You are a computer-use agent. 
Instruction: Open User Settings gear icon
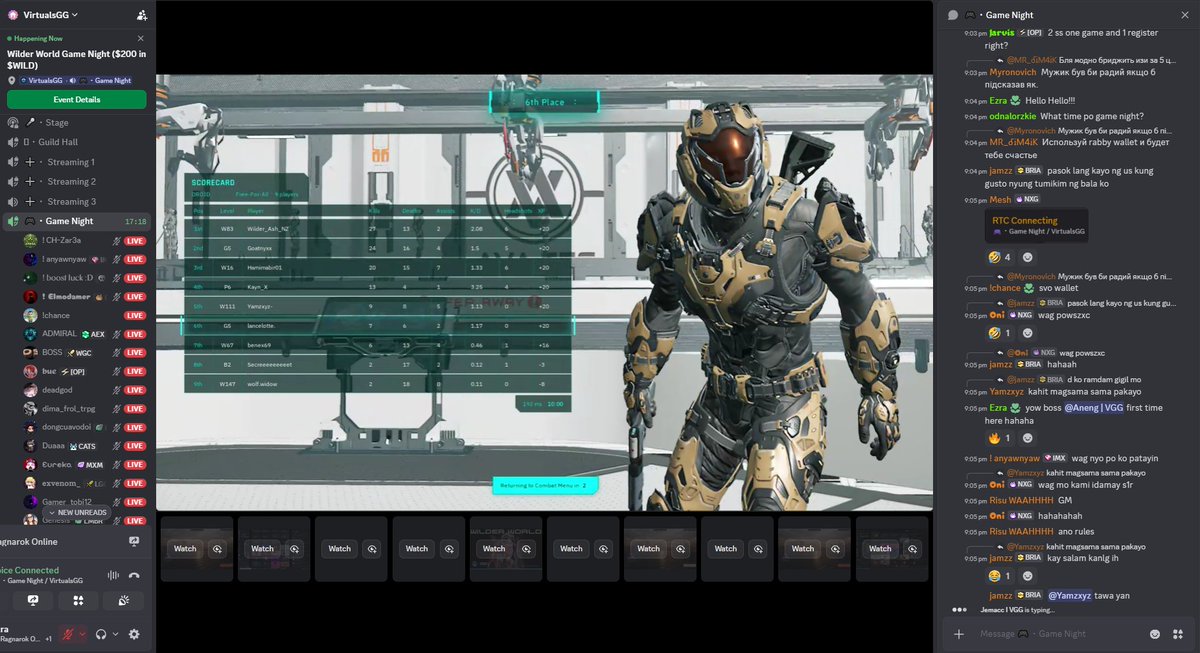134,634
